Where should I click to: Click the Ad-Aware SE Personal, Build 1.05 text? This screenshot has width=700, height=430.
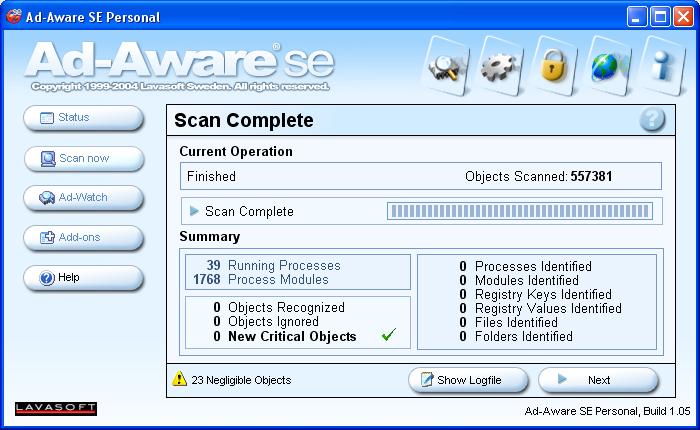click(608, 411)
